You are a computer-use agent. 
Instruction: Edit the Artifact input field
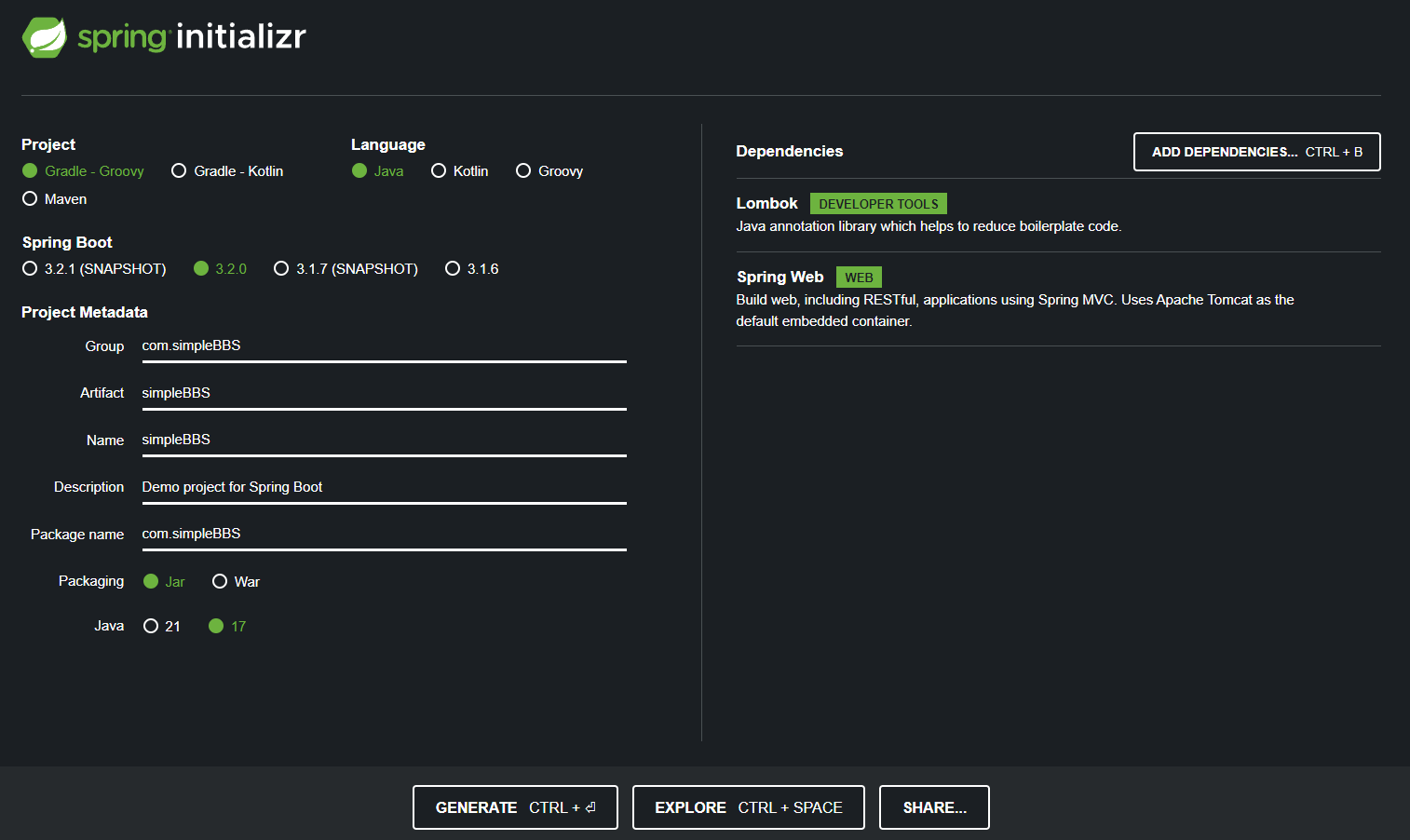(x=384, y=394)
